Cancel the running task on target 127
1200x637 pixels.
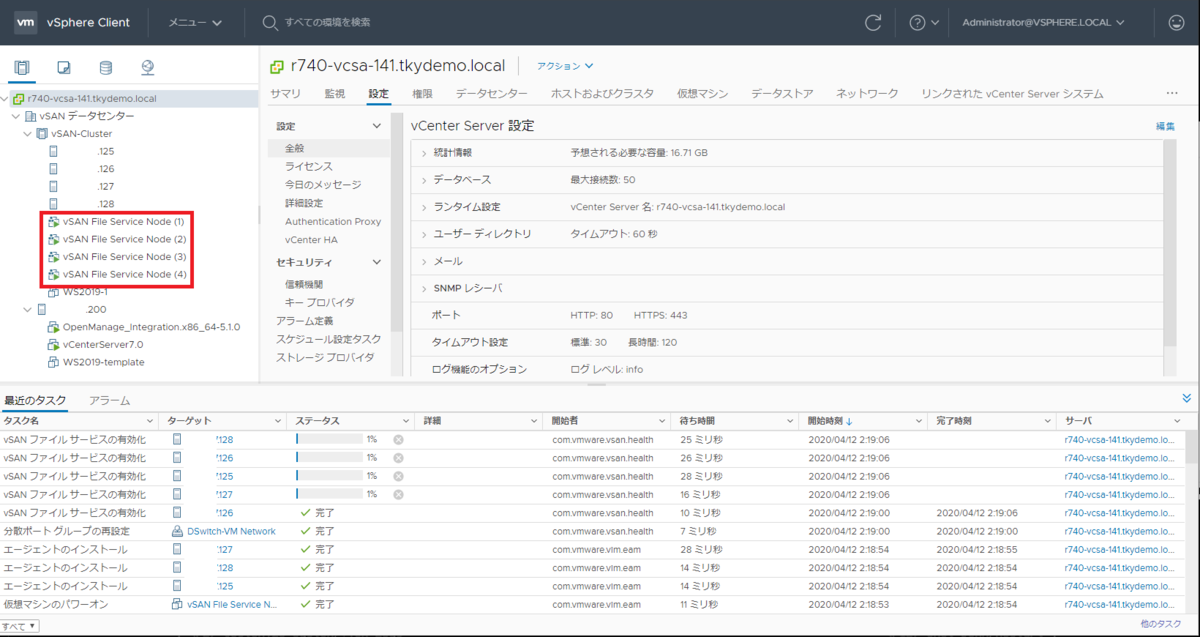pos(398,494)
